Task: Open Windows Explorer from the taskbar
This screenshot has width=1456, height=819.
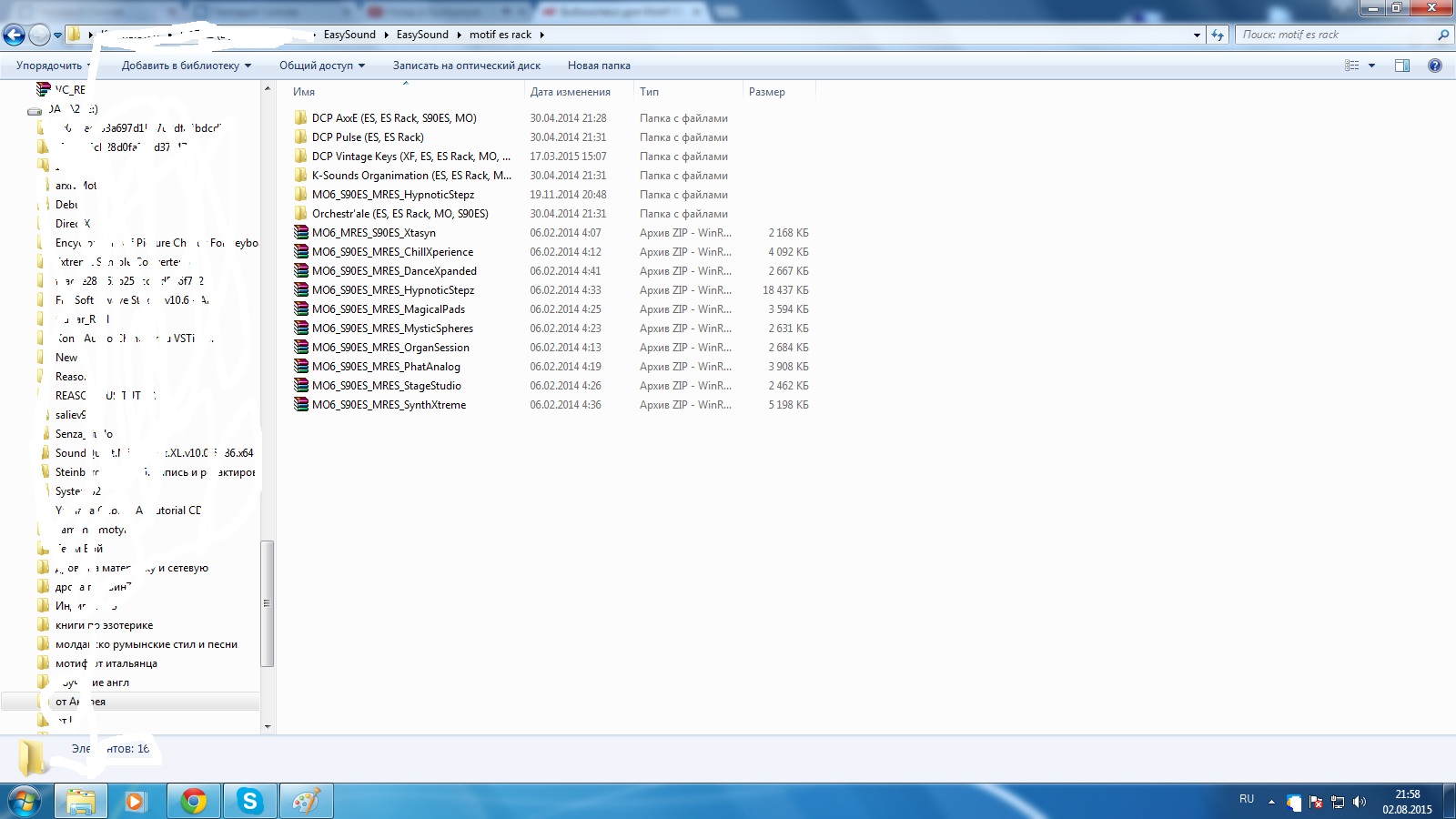Action: (81, 801)
